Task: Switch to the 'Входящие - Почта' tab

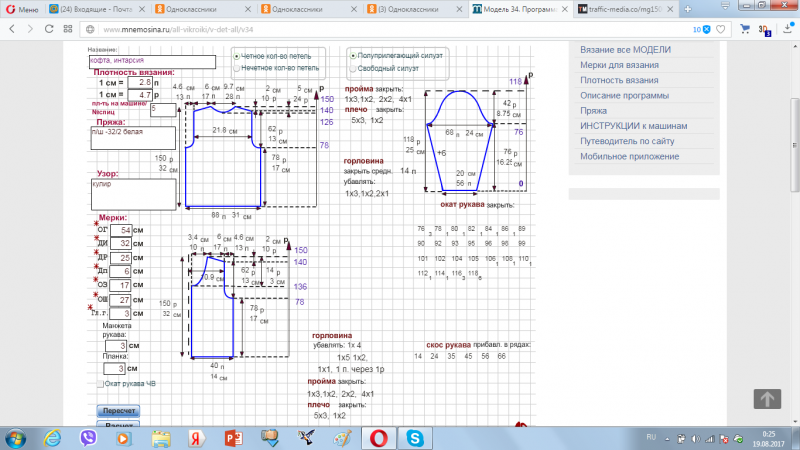Action: pyautogui.click(x=95, y=9)
